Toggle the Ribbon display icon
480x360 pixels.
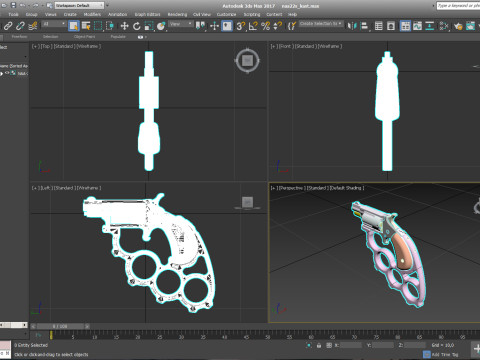405,26
